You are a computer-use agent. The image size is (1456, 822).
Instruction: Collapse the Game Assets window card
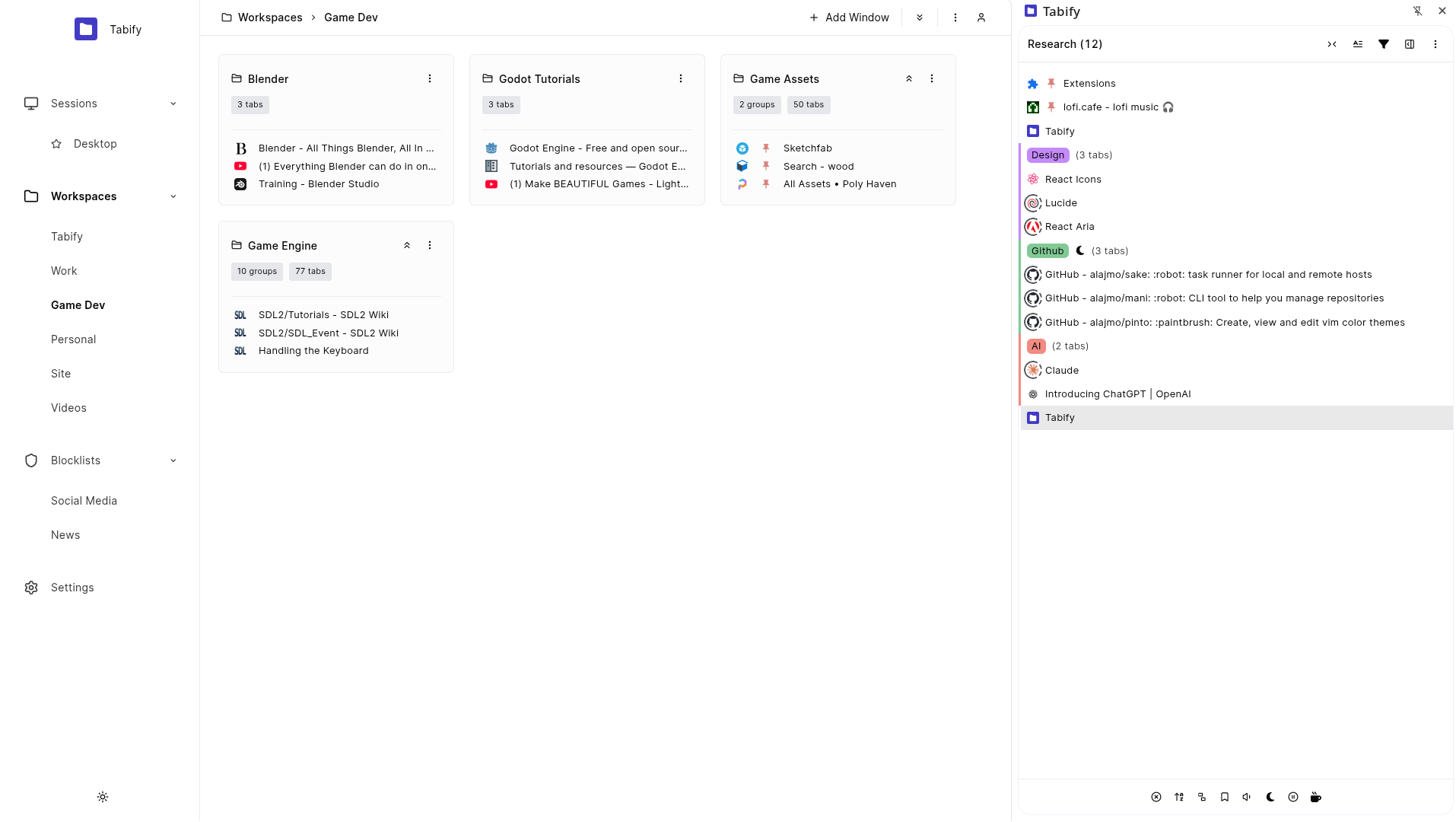point(909,78)
